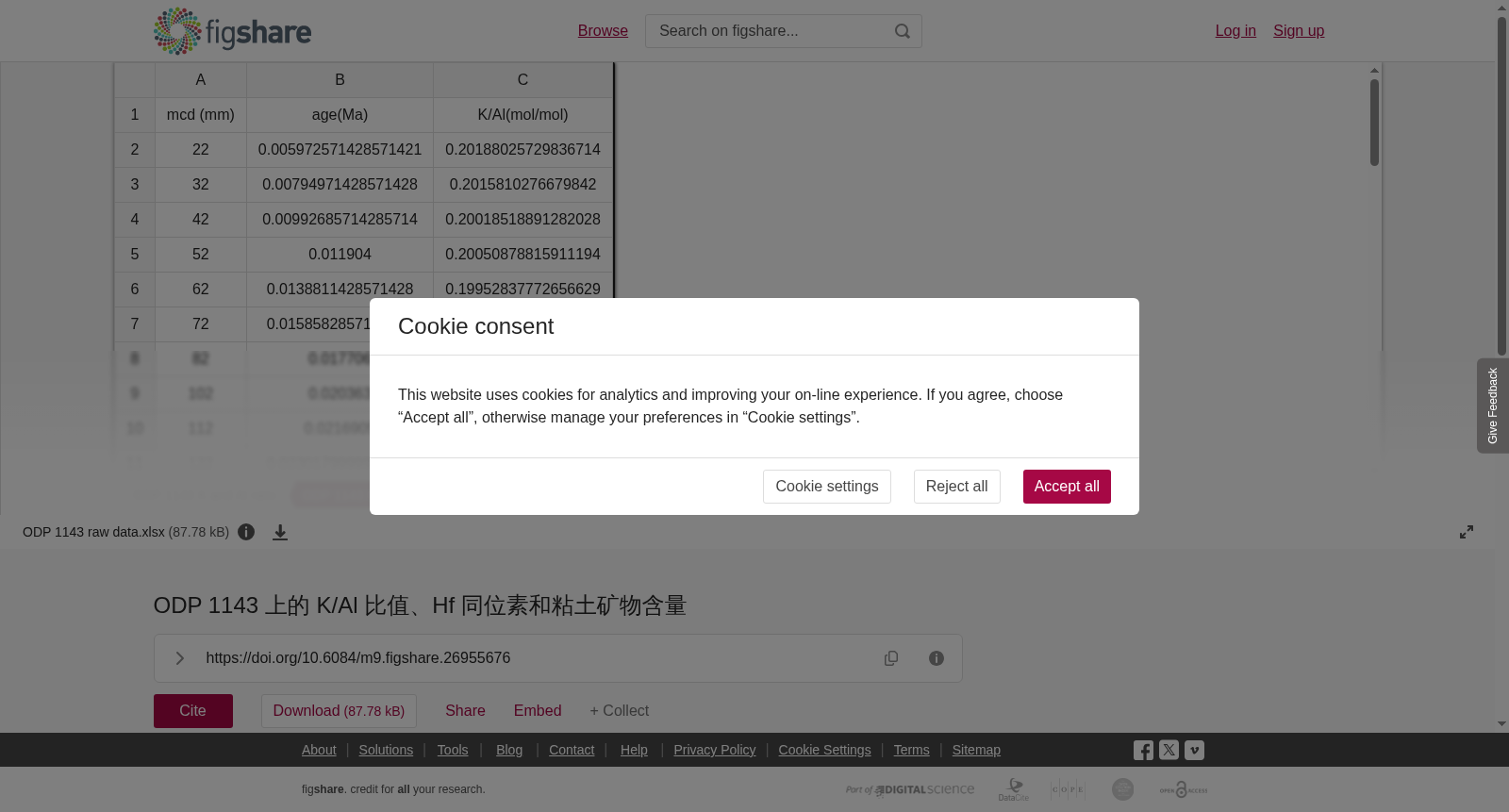Enter fullscreen viewer mode icon

pos(1467,532)
